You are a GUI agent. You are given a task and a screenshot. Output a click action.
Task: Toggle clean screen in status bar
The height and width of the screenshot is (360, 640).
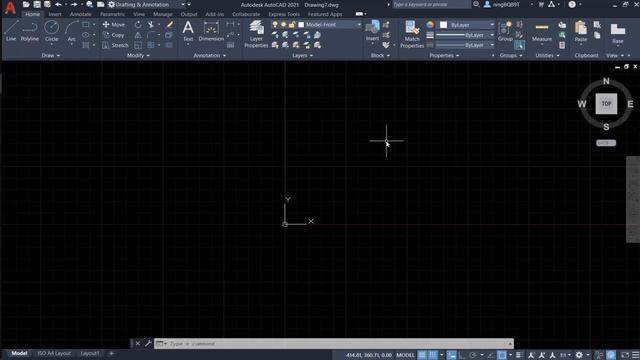click(625, 355)
